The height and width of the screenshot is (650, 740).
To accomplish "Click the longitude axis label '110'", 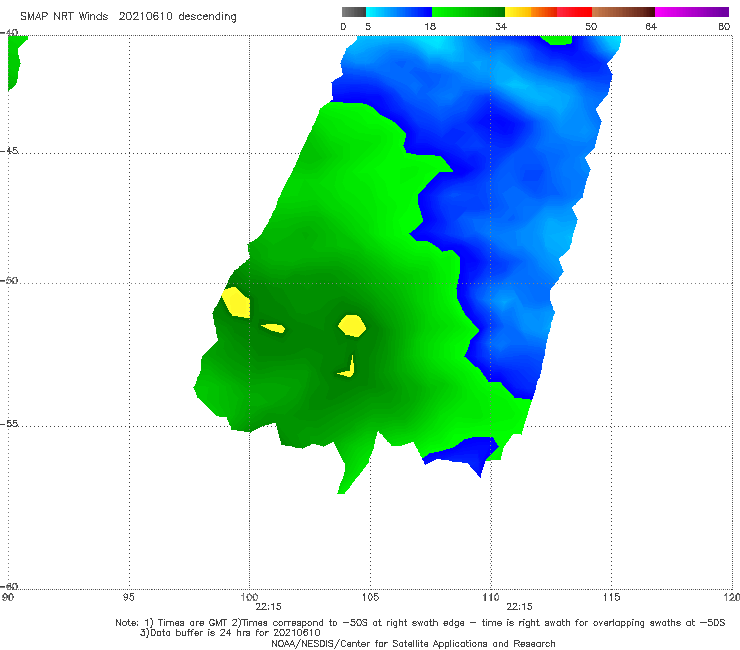I will (491, 597).
